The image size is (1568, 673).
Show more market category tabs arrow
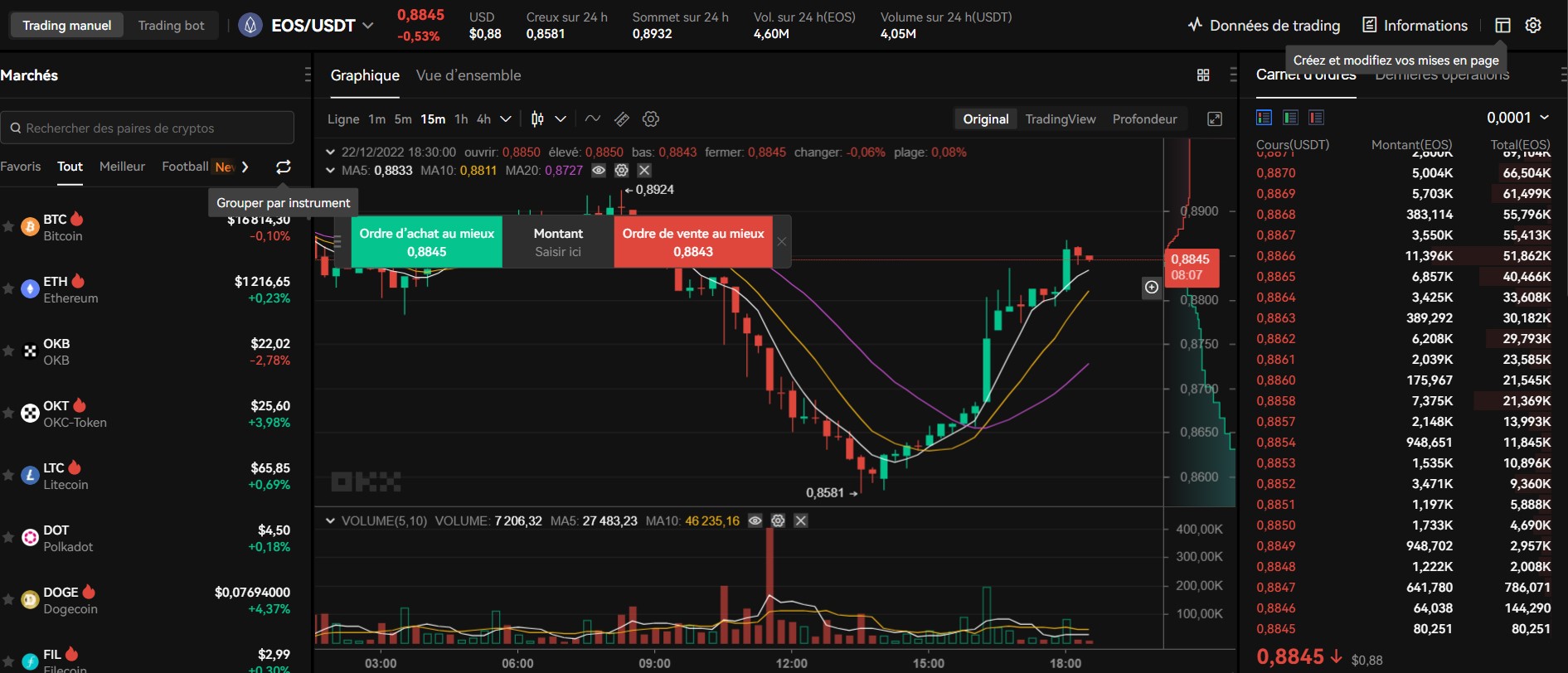[x=245, y=167]
